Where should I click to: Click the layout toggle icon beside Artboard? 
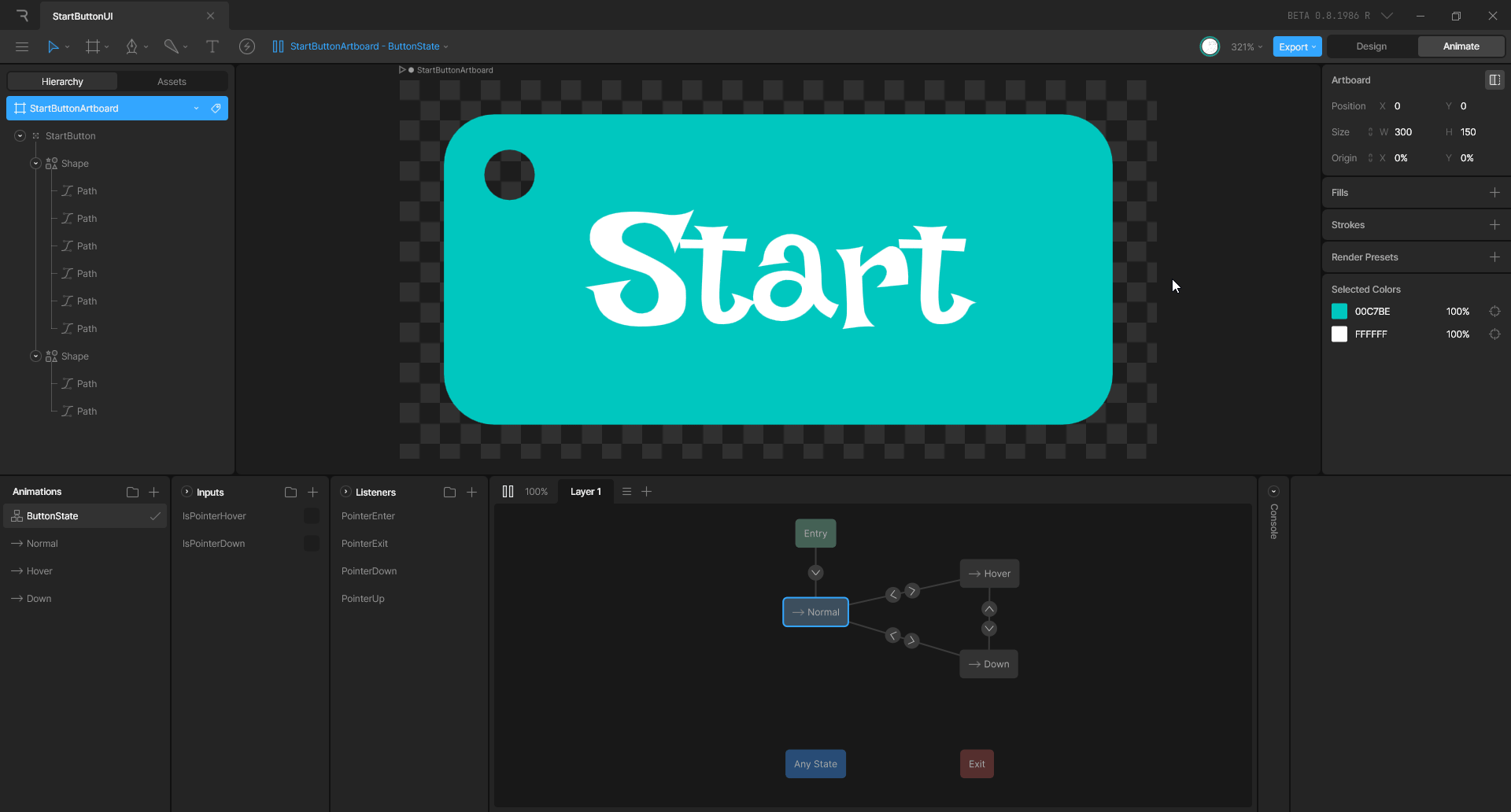click(x=1494, y=80)
